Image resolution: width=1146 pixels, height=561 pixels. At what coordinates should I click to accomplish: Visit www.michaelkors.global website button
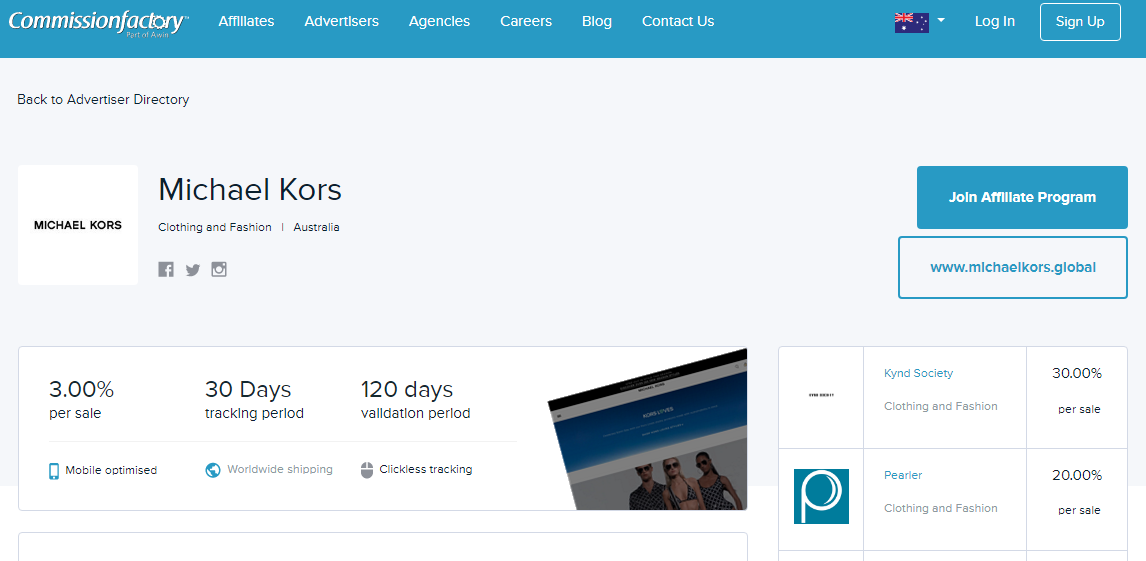pyautogui.click(x=1013, y=267)
